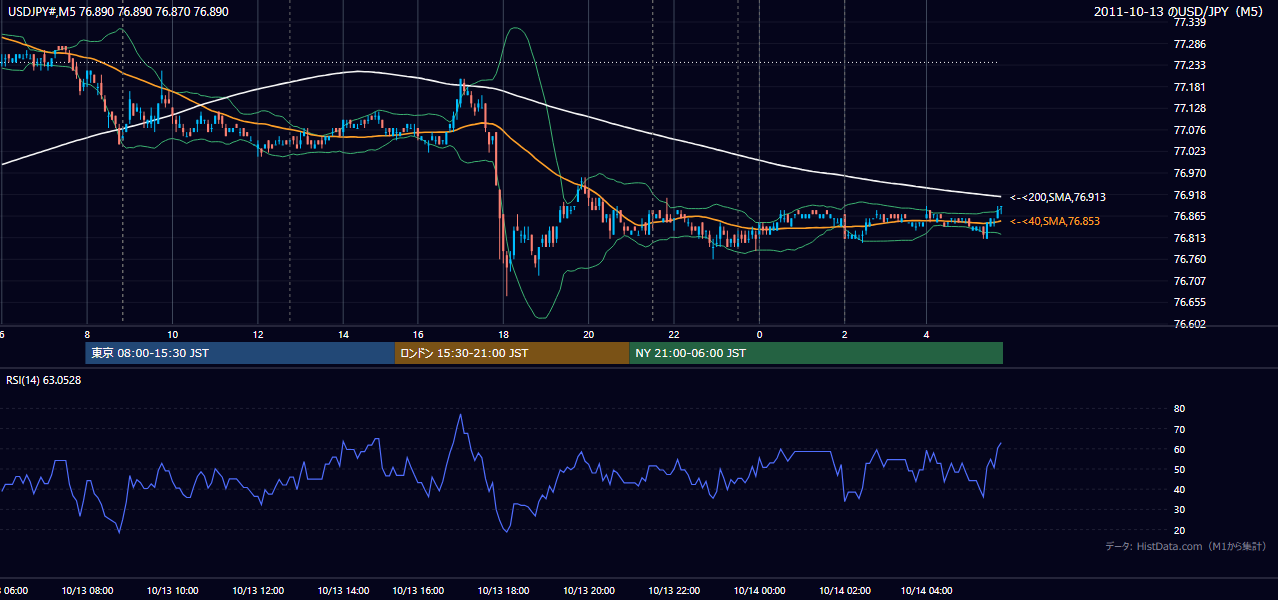Click price axis value 76.602

tap(1189, 324)
